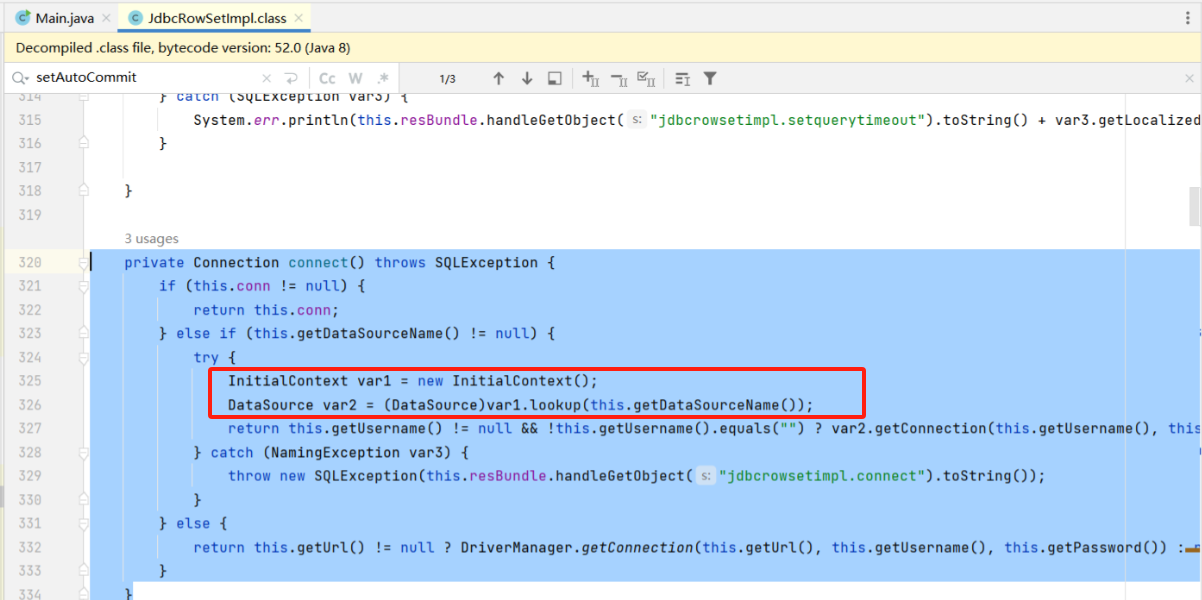Click the JdbcRowSetImpl.class file icon
1202x600 pixels.
coord(134,18)
